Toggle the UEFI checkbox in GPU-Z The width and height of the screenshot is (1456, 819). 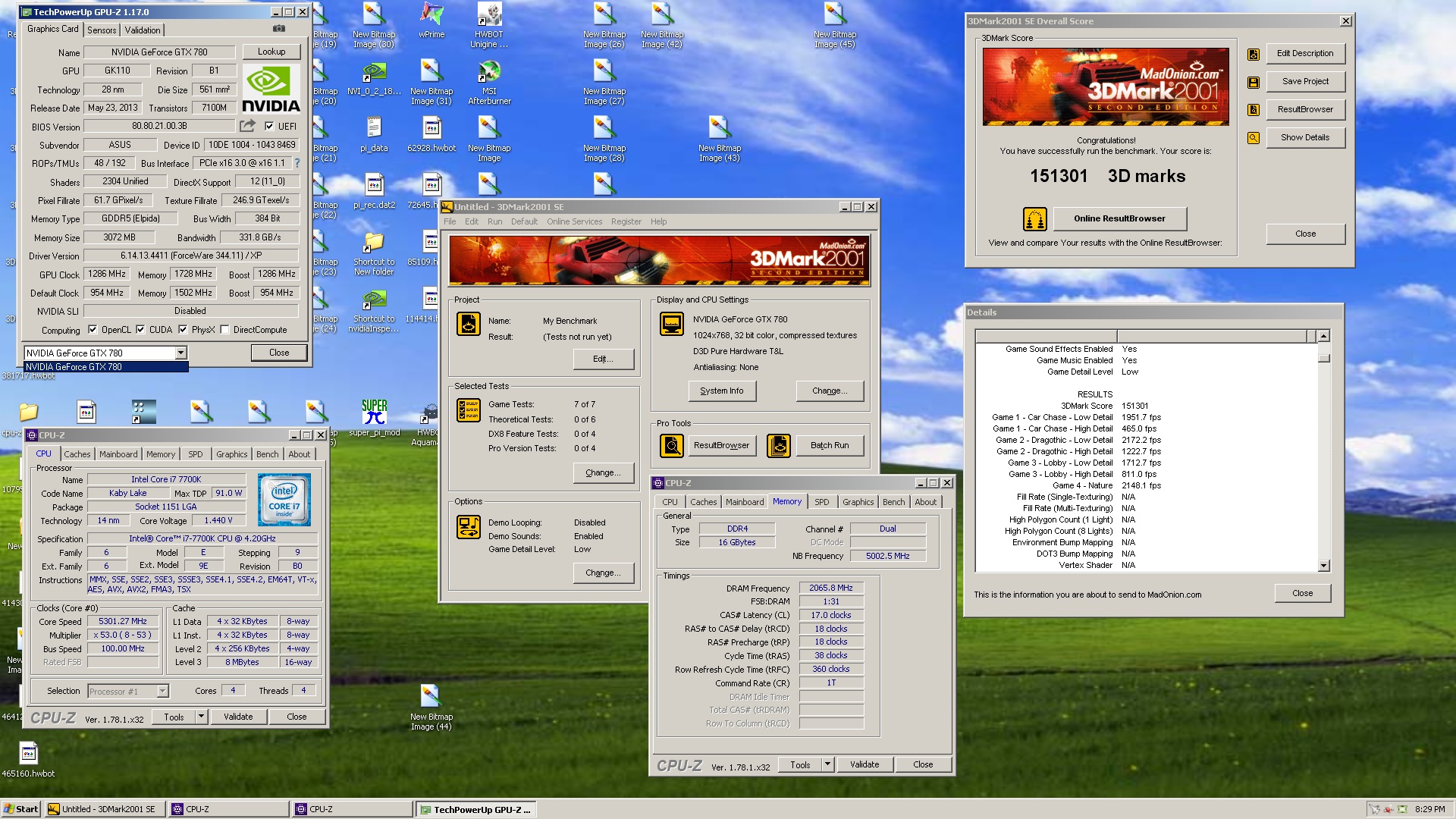pos(269,126)
